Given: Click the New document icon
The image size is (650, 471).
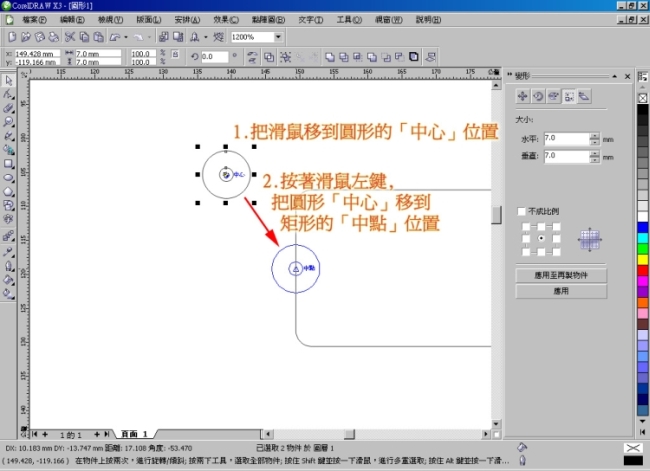Looking at the screenshot, I should tap(12, 37).
